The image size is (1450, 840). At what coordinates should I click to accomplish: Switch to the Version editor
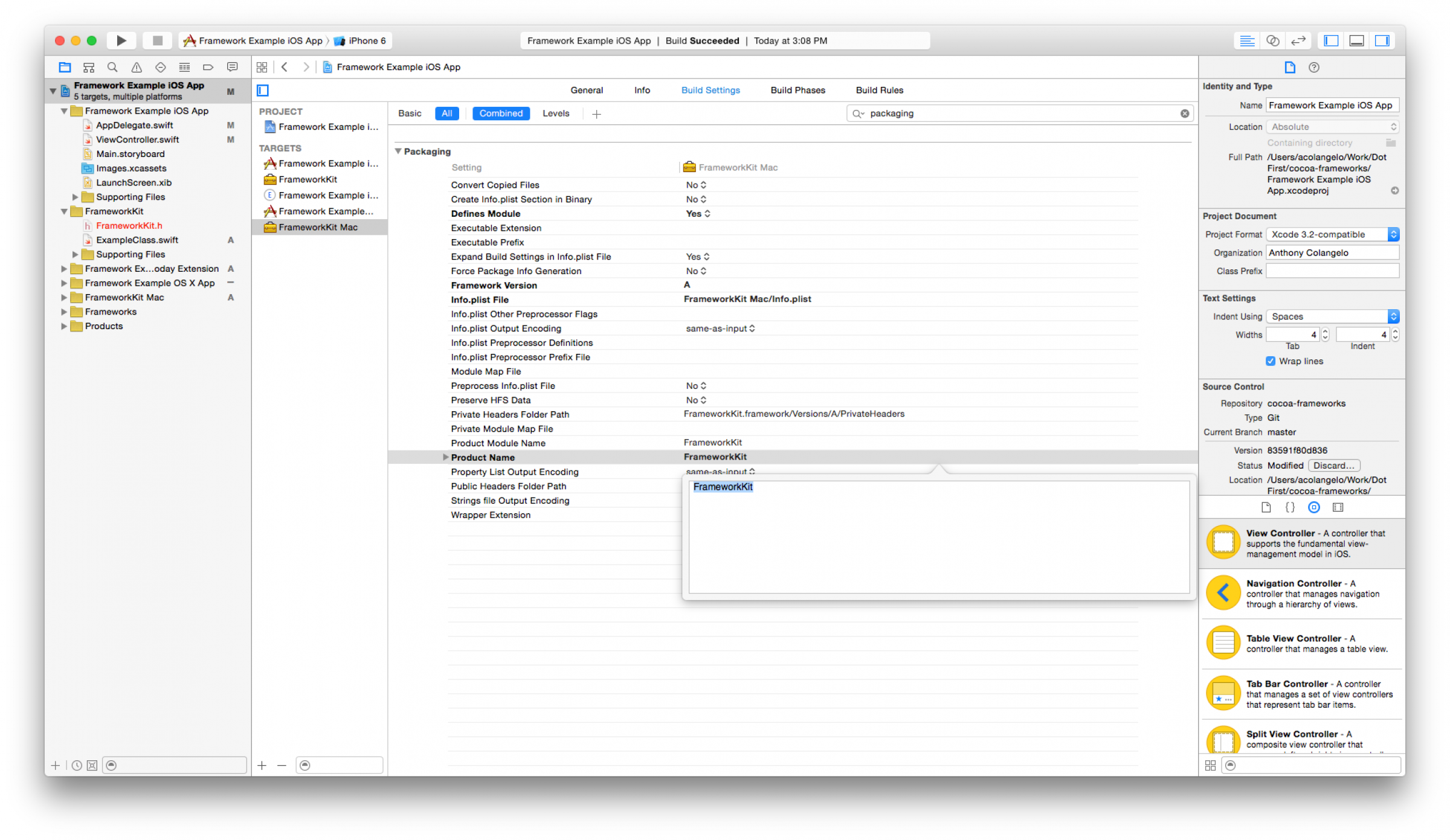click(x=1298, y=40)
